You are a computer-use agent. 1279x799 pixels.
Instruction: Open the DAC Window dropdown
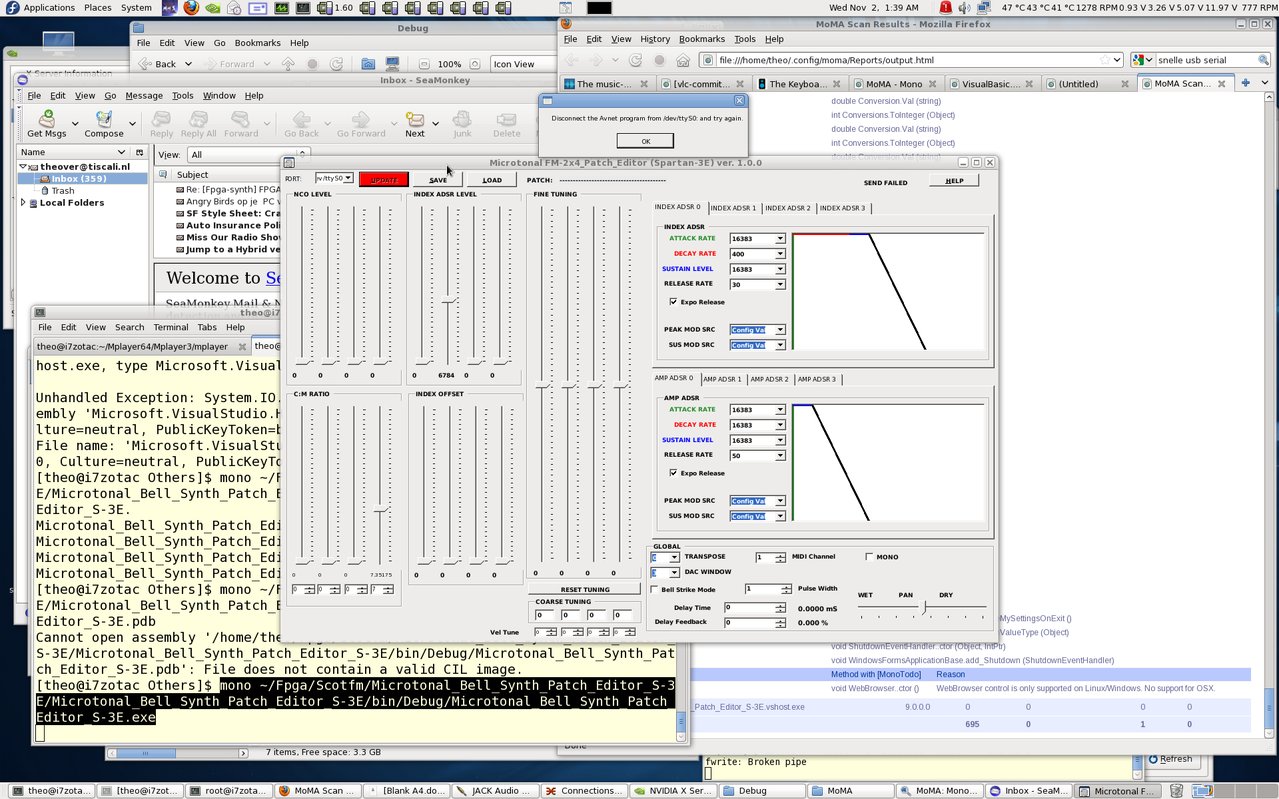click(x=674, y=573)
